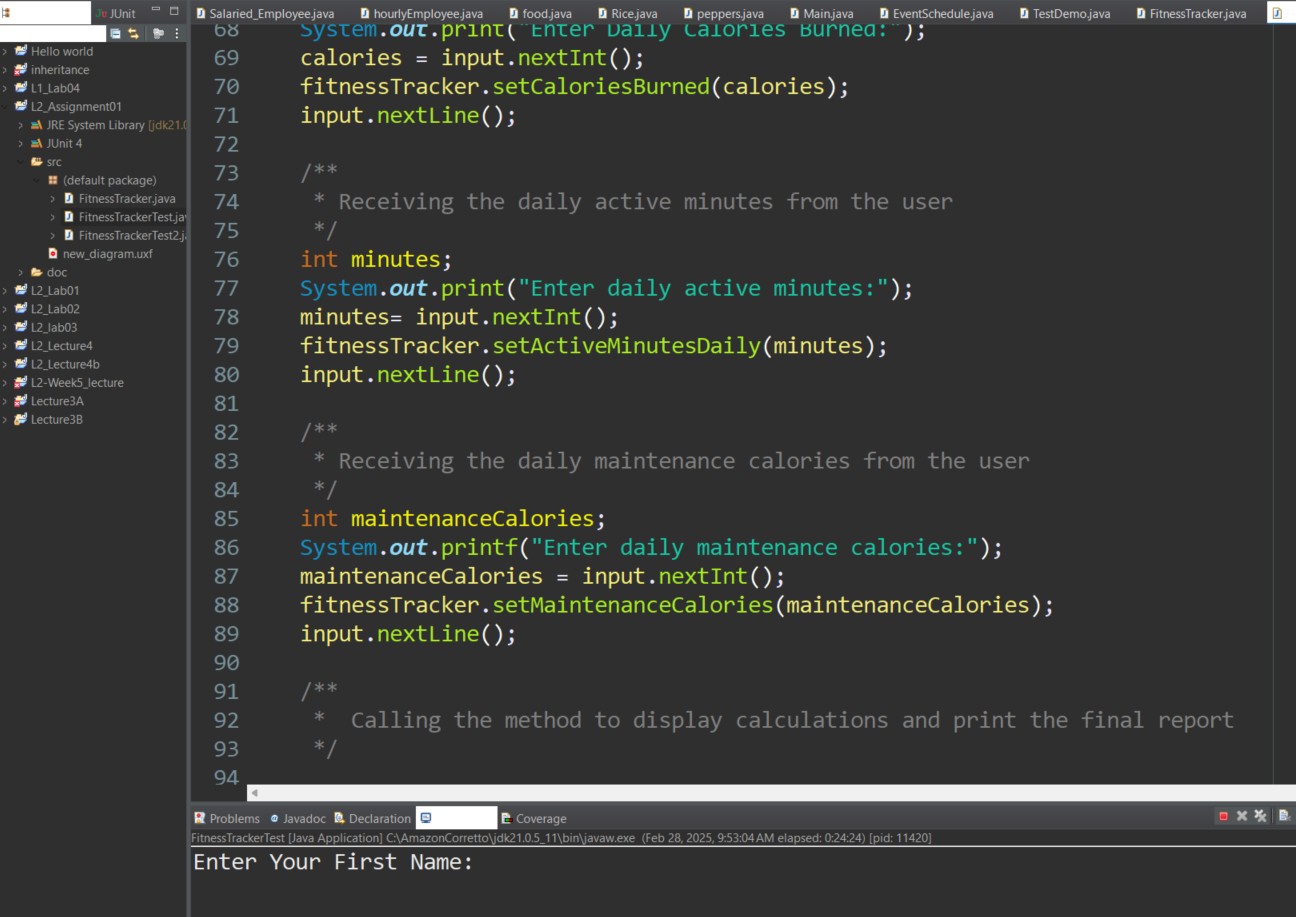Viewport: 1296px width, 917px height.
Task: Select new_diagram.uxf in the project tree
Action: click(x=107, y=254)
